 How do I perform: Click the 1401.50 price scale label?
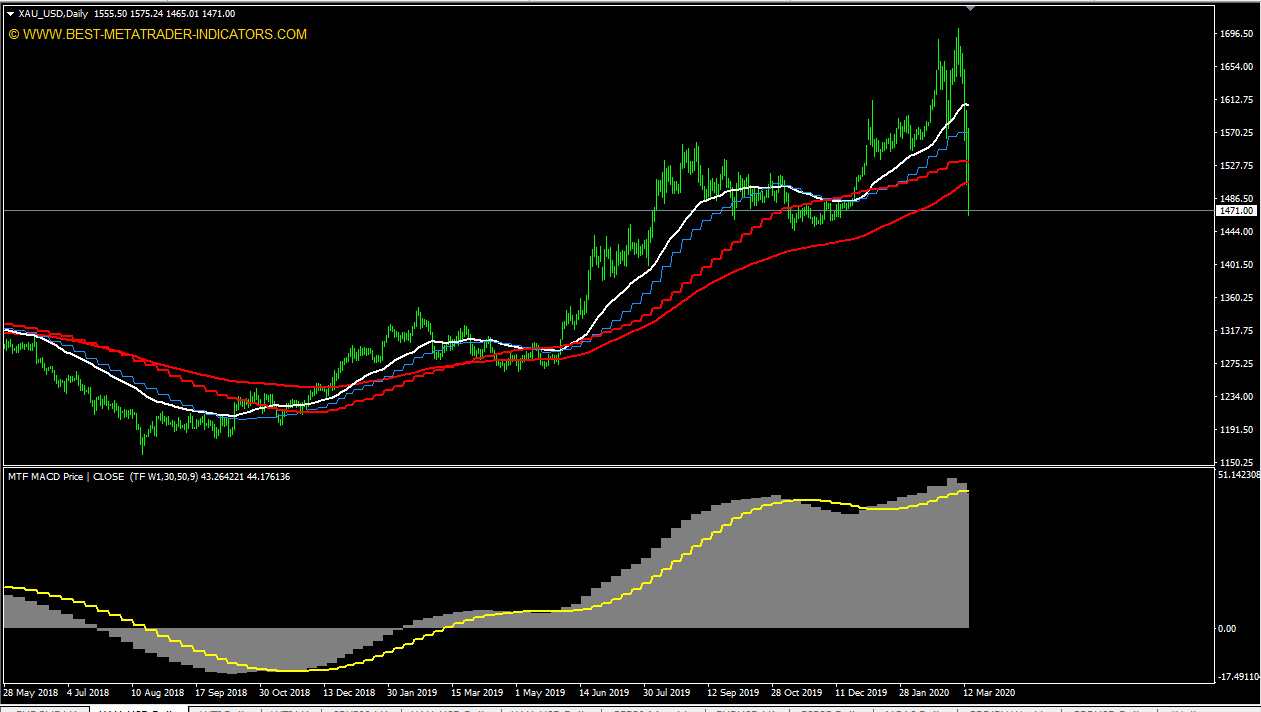(1237, 265)
